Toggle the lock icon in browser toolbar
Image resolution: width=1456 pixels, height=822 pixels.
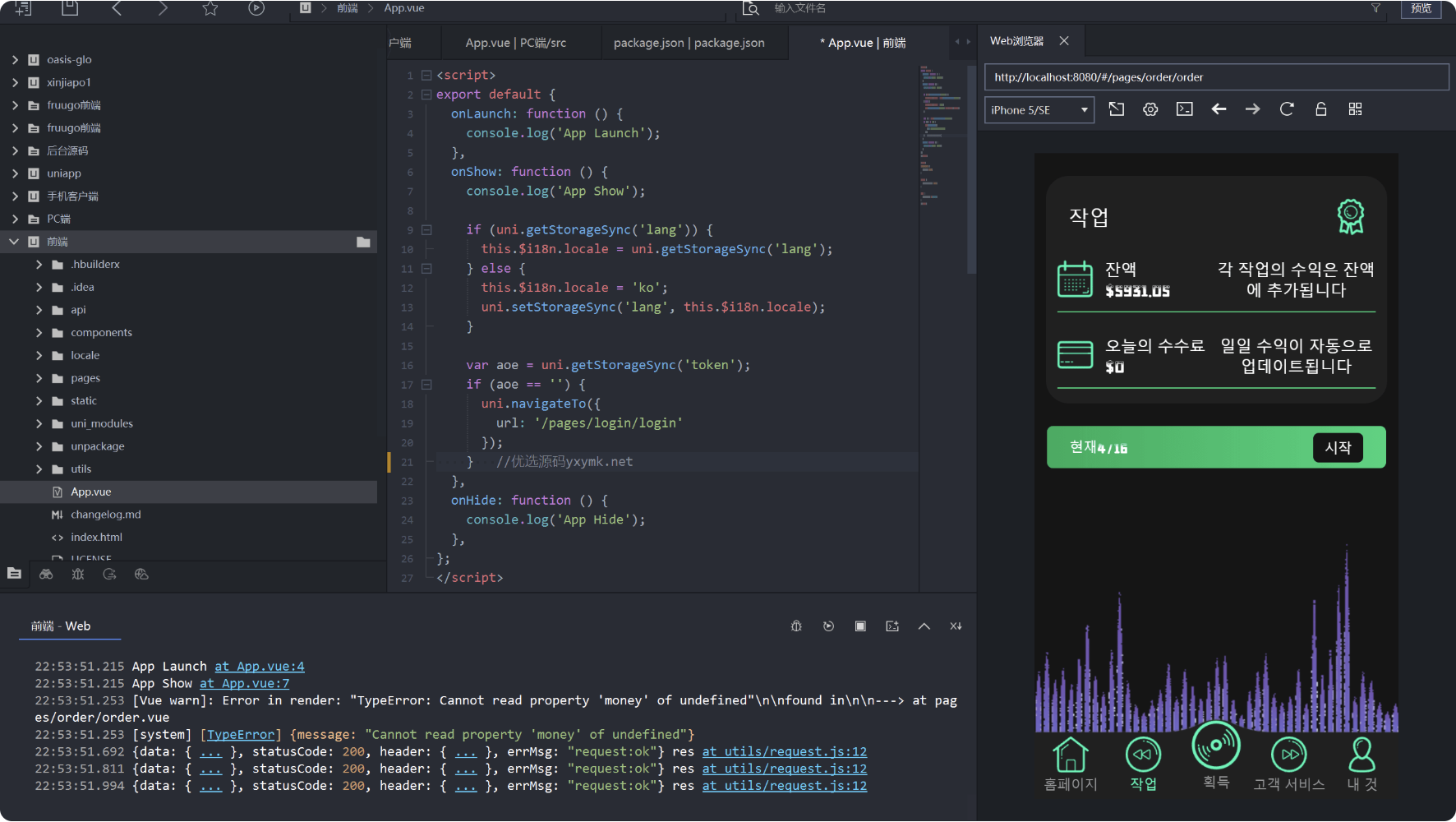pos(1320,109)
